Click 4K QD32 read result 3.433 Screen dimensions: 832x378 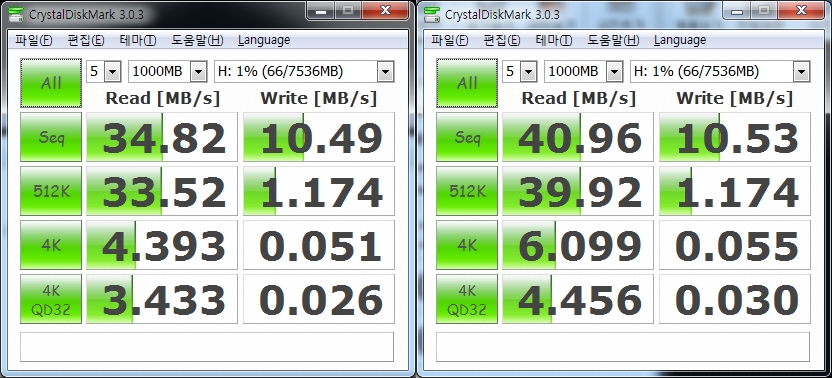[162, 299]
